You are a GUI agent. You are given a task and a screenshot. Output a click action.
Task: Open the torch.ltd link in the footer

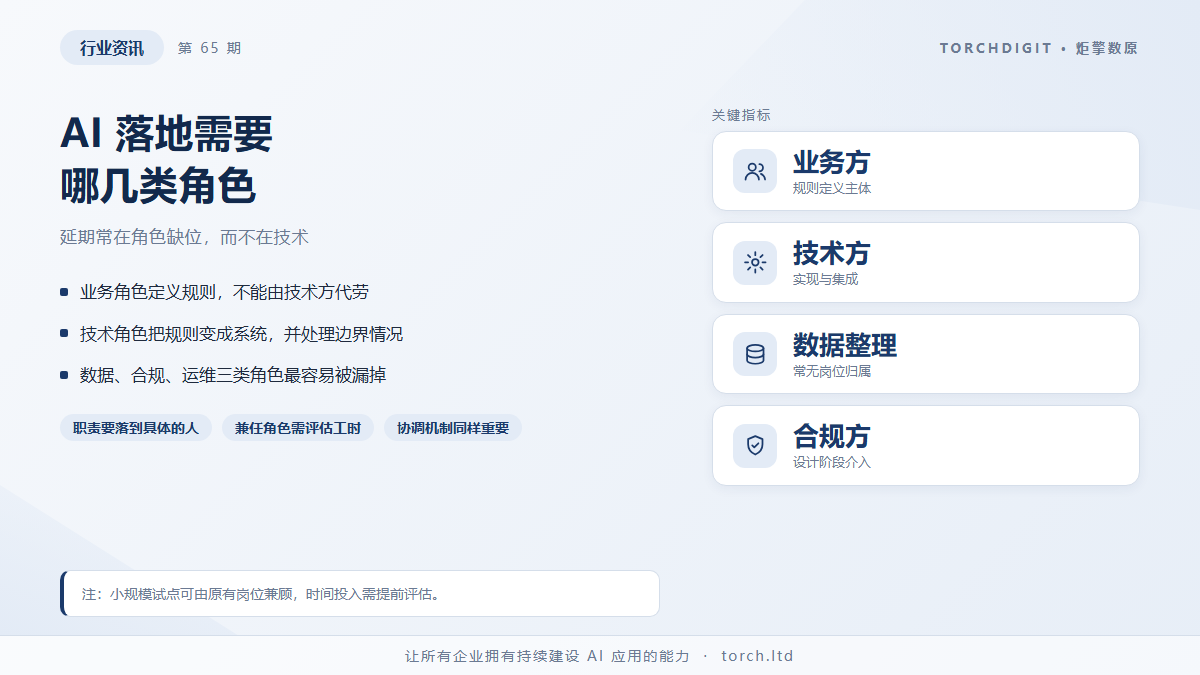point(757,656)
